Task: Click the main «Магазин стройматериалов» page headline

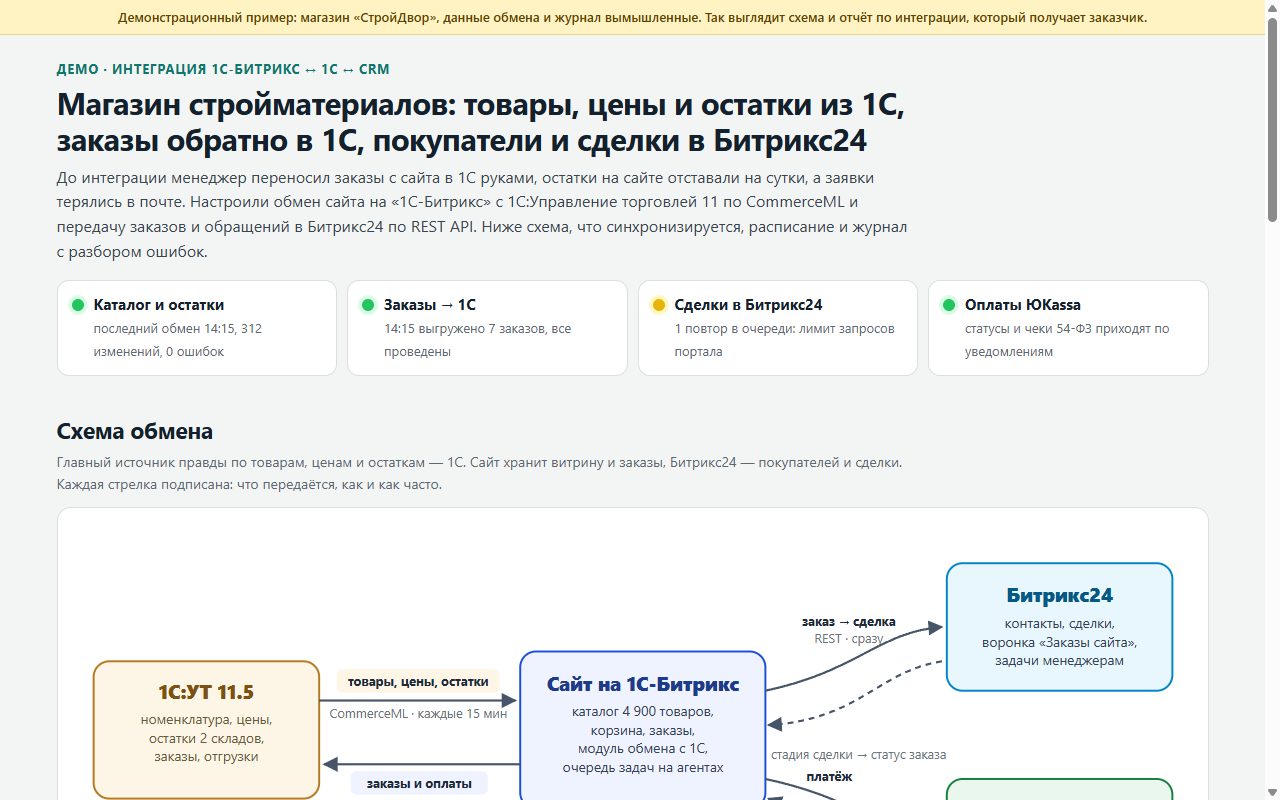Action: pyautogui.click(x=481, y=123)
